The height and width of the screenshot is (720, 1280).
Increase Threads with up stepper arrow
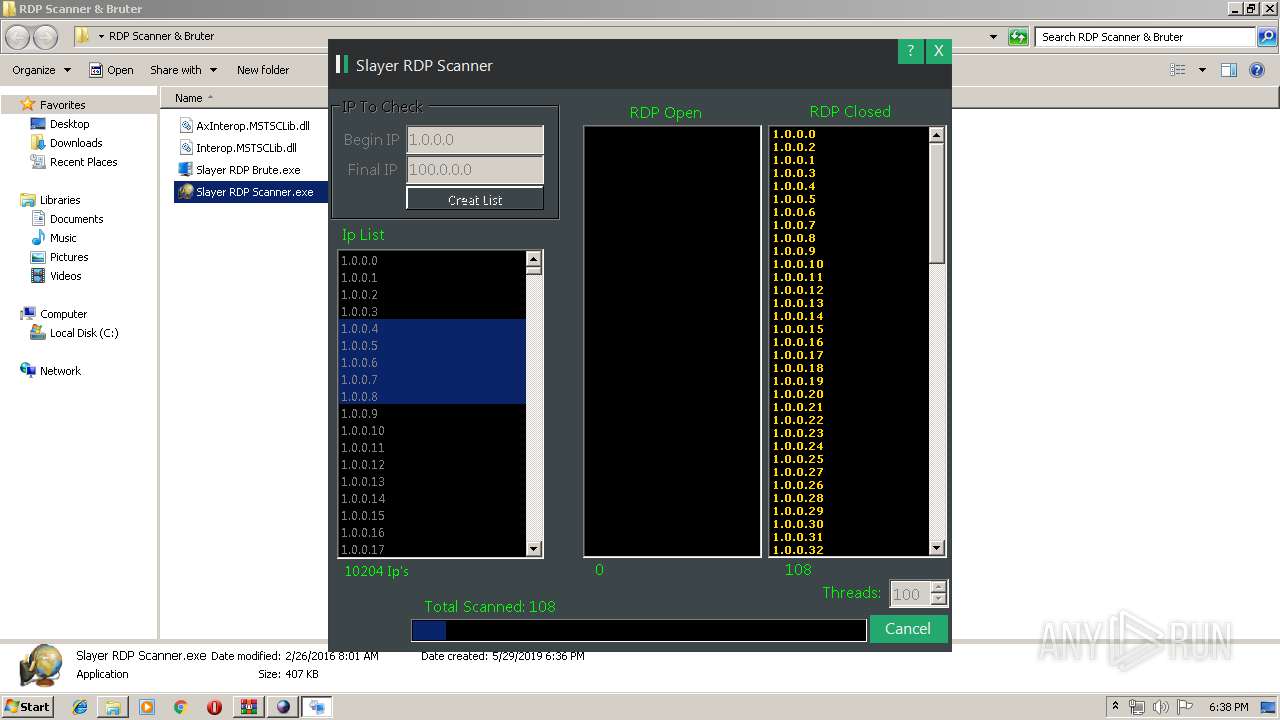[x=938, y=588]
